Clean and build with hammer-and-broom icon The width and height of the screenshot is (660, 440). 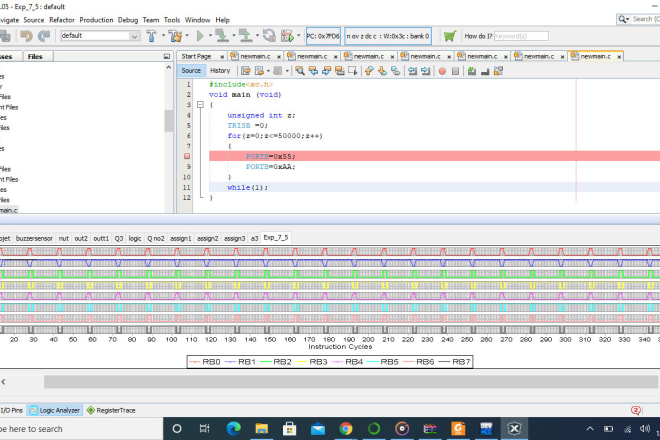pos(175,36)
